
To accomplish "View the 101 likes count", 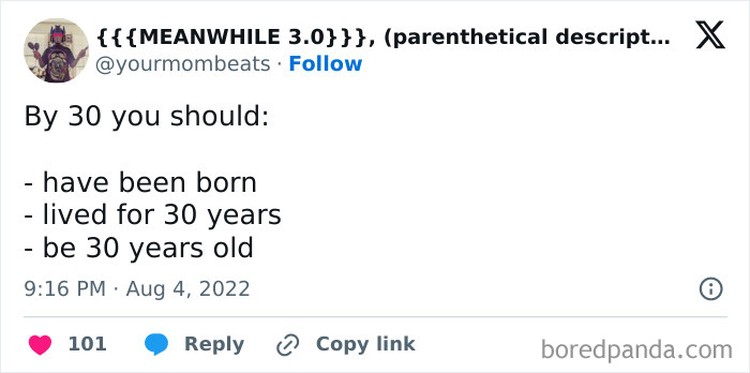I will [x=87, y=344].
